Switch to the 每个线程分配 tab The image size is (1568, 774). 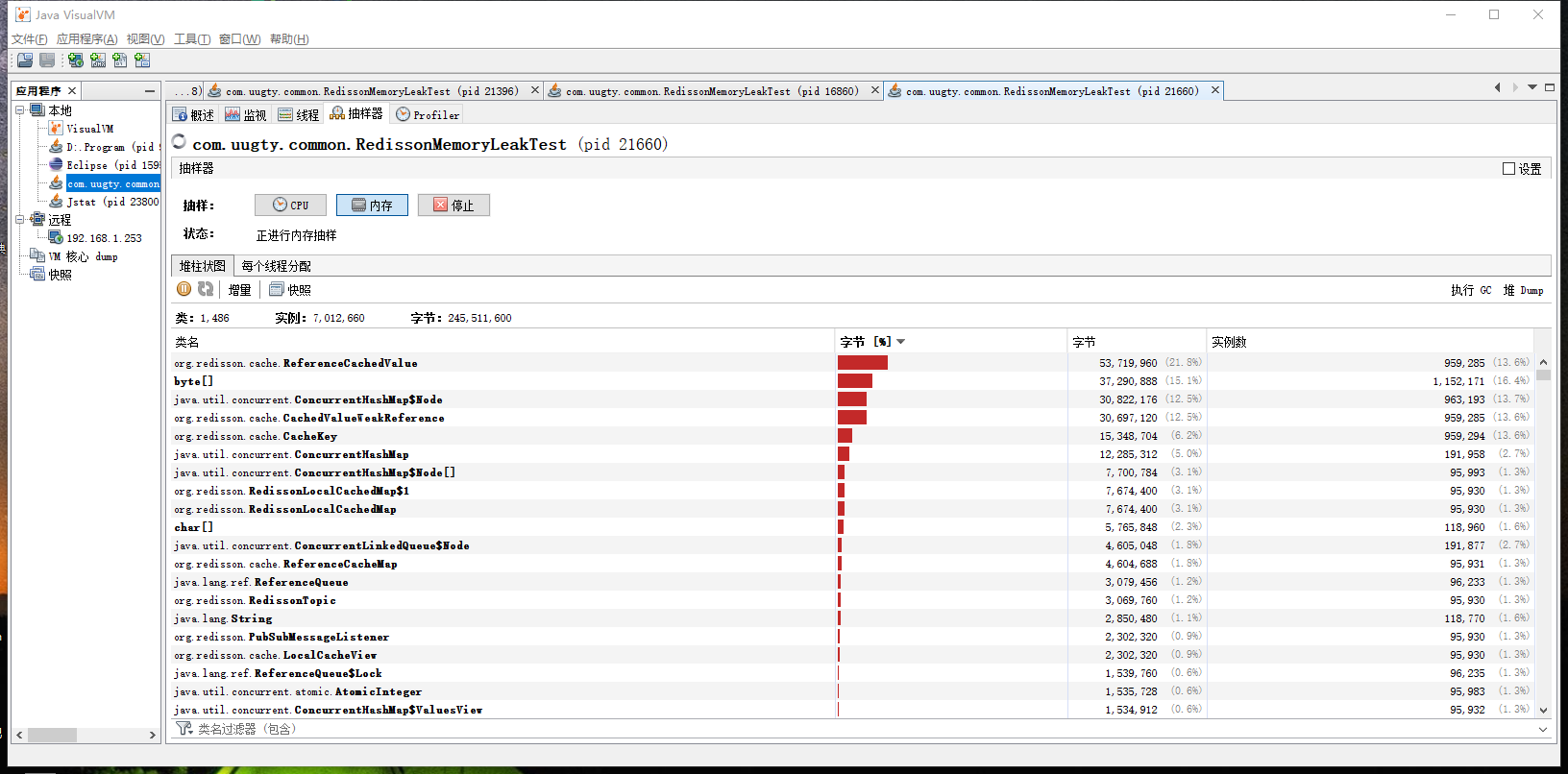coord(276,266)
